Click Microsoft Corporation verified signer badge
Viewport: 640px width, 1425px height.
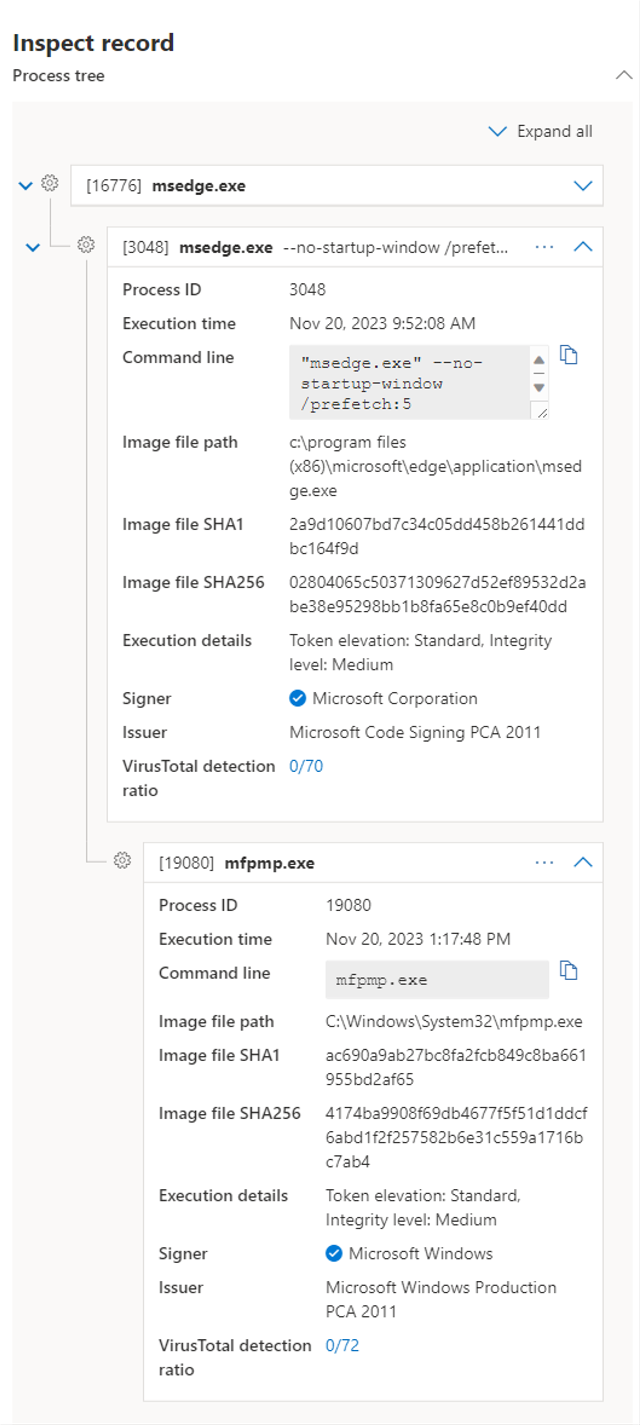(x=298, y=699)
